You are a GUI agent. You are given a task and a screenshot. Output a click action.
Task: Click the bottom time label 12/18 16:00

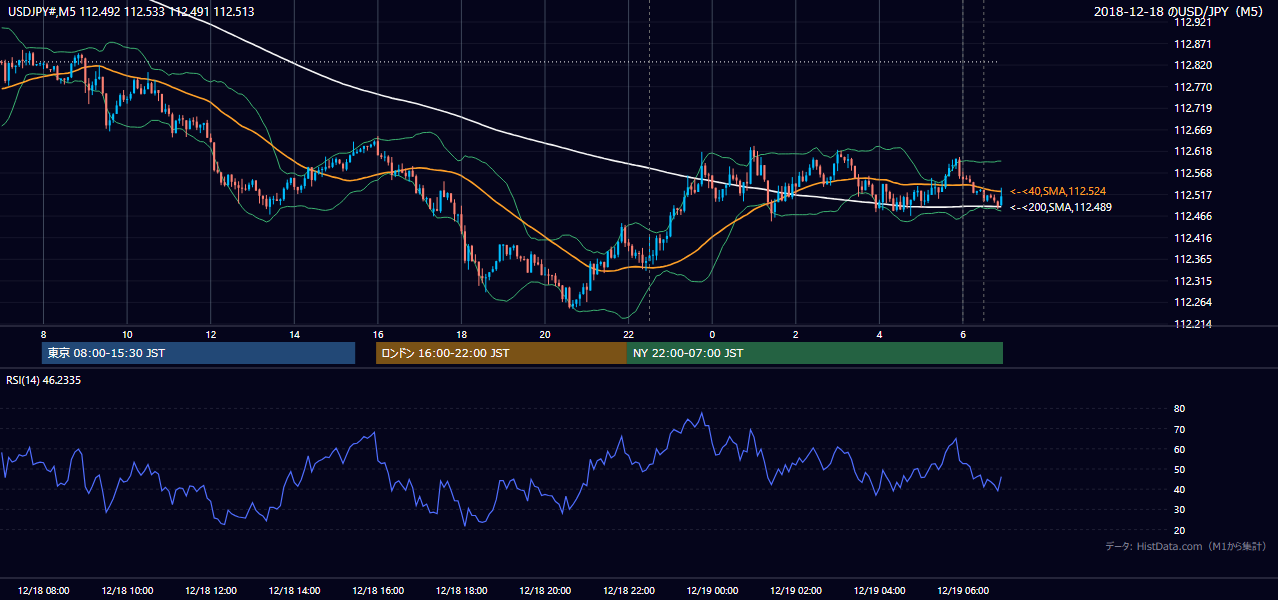point(378,591)
